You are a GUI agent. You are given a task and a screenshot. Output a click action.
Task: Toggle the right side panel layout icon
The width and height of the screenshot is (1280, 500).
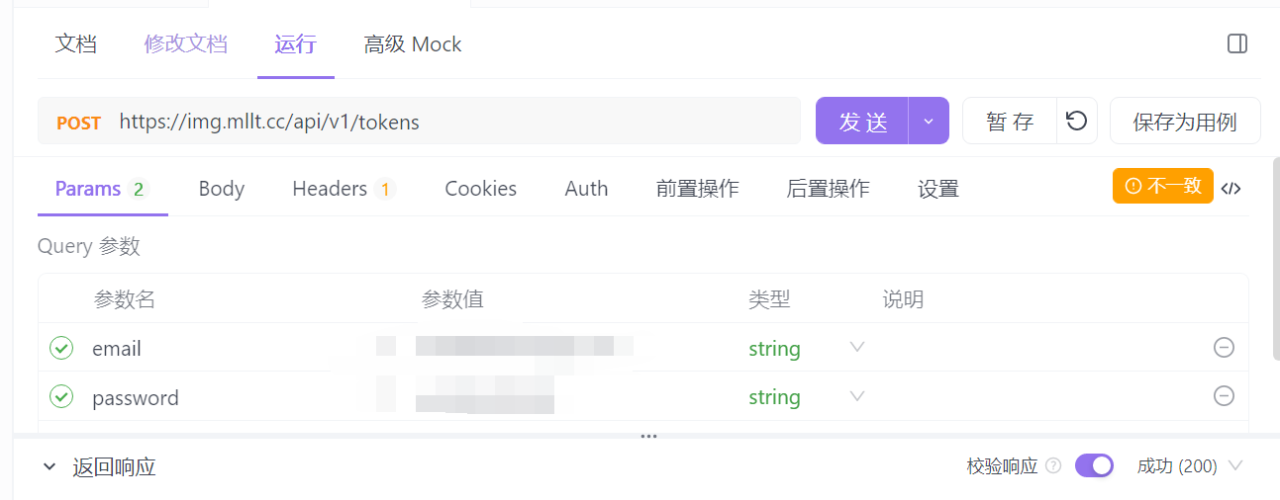point(1237,44)
